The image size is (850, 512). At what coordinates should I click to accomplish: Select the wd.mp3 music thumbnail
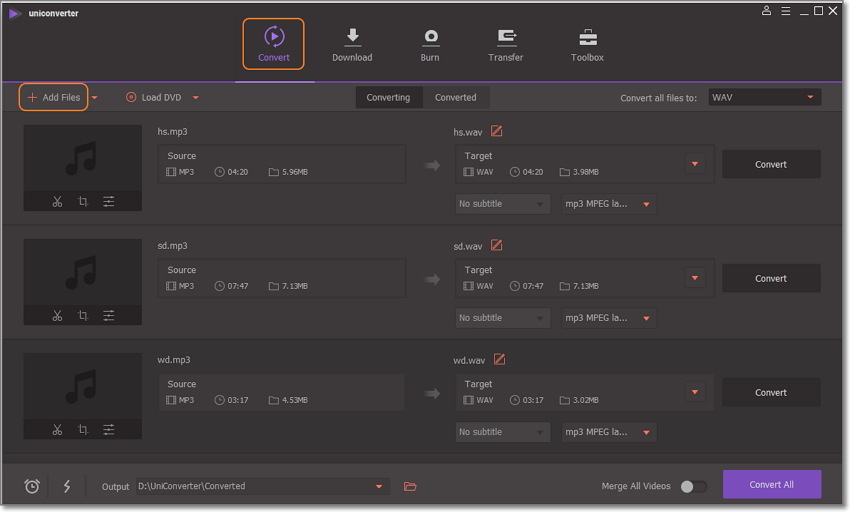tap(83, 385)
